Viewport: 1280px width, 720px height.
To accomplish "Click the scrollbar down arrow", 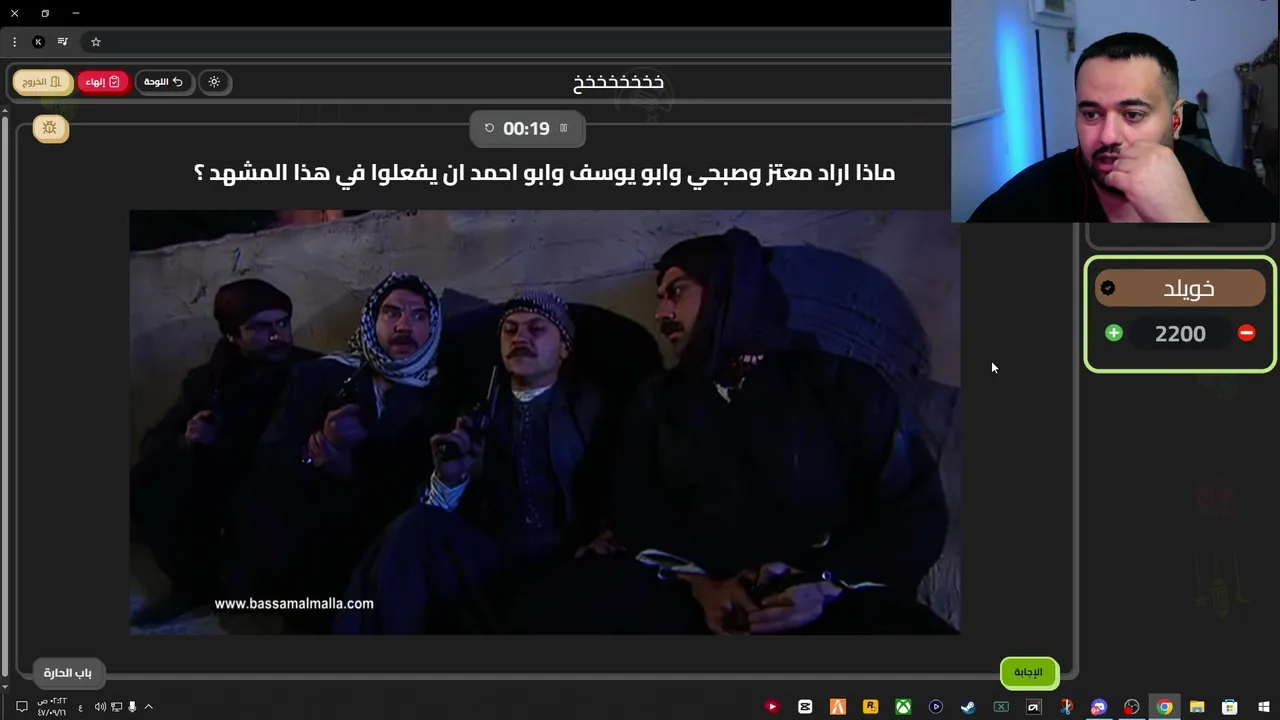I will (x=5, y=687).
